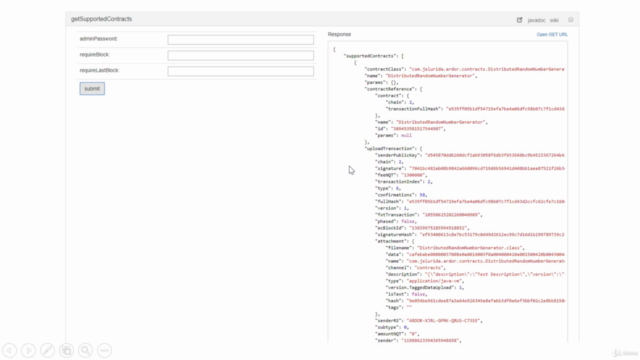Select the "amountNQT" line in response

point(397,334)
